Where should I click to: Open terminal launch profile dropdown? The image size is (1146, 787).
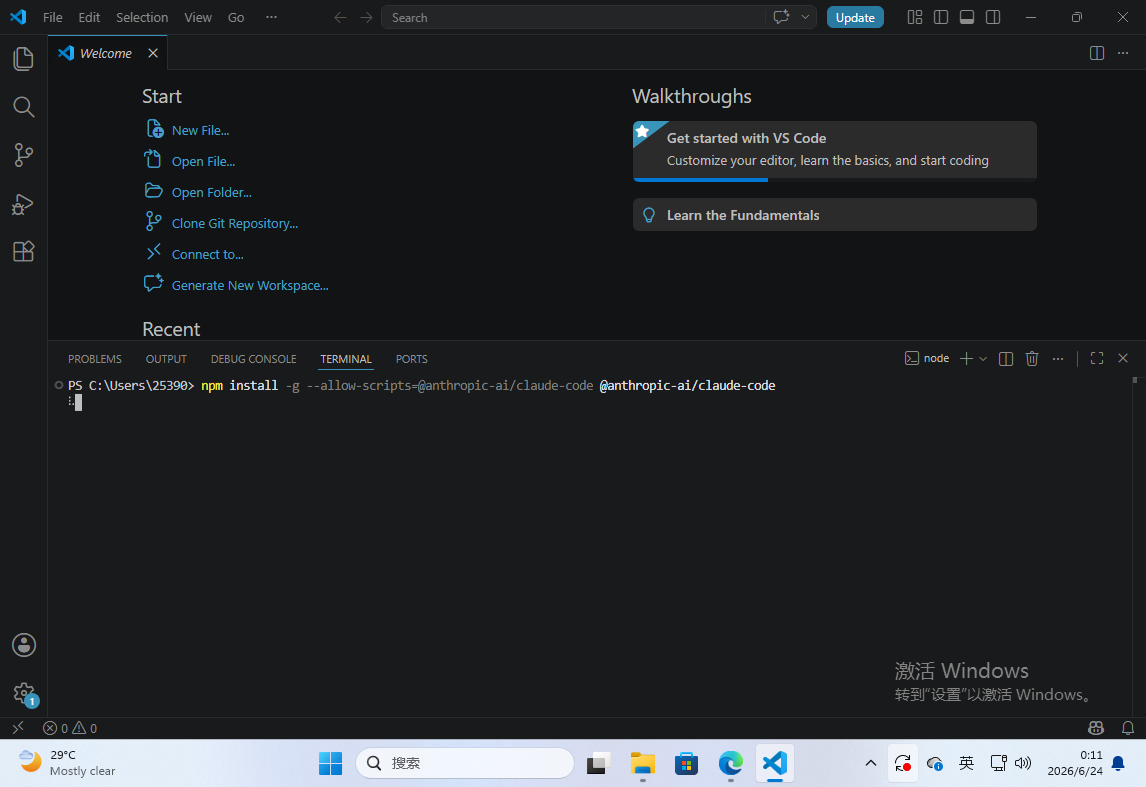[983, 358]
